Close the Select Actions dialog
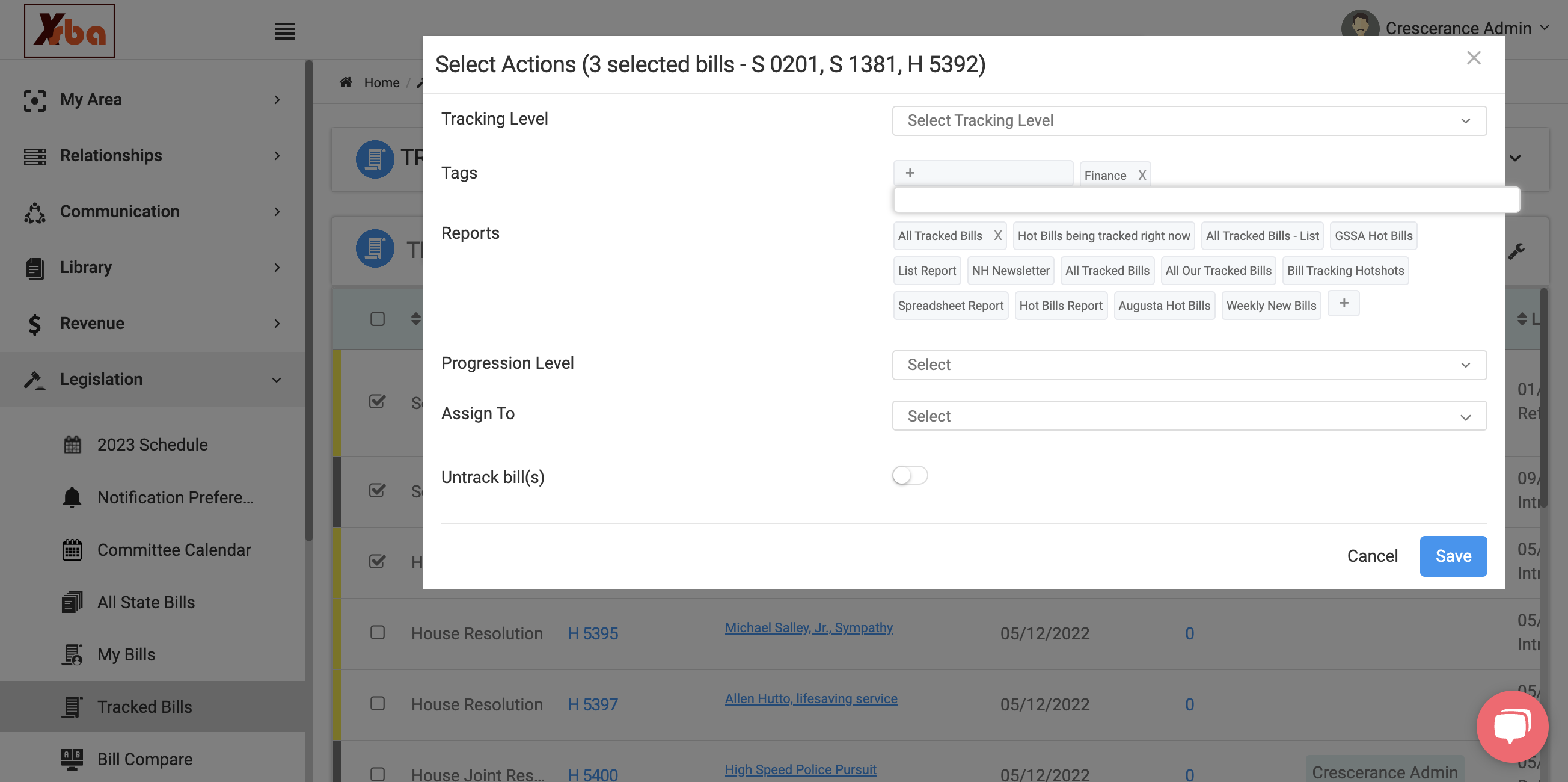The width and height of the screenshot is (1568, 782). (x=1473, y=58)
